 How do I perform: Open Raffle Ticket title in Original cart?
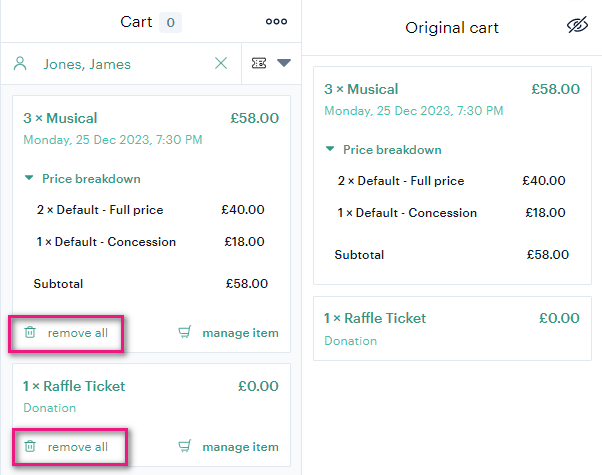click(x=375, y=318)
